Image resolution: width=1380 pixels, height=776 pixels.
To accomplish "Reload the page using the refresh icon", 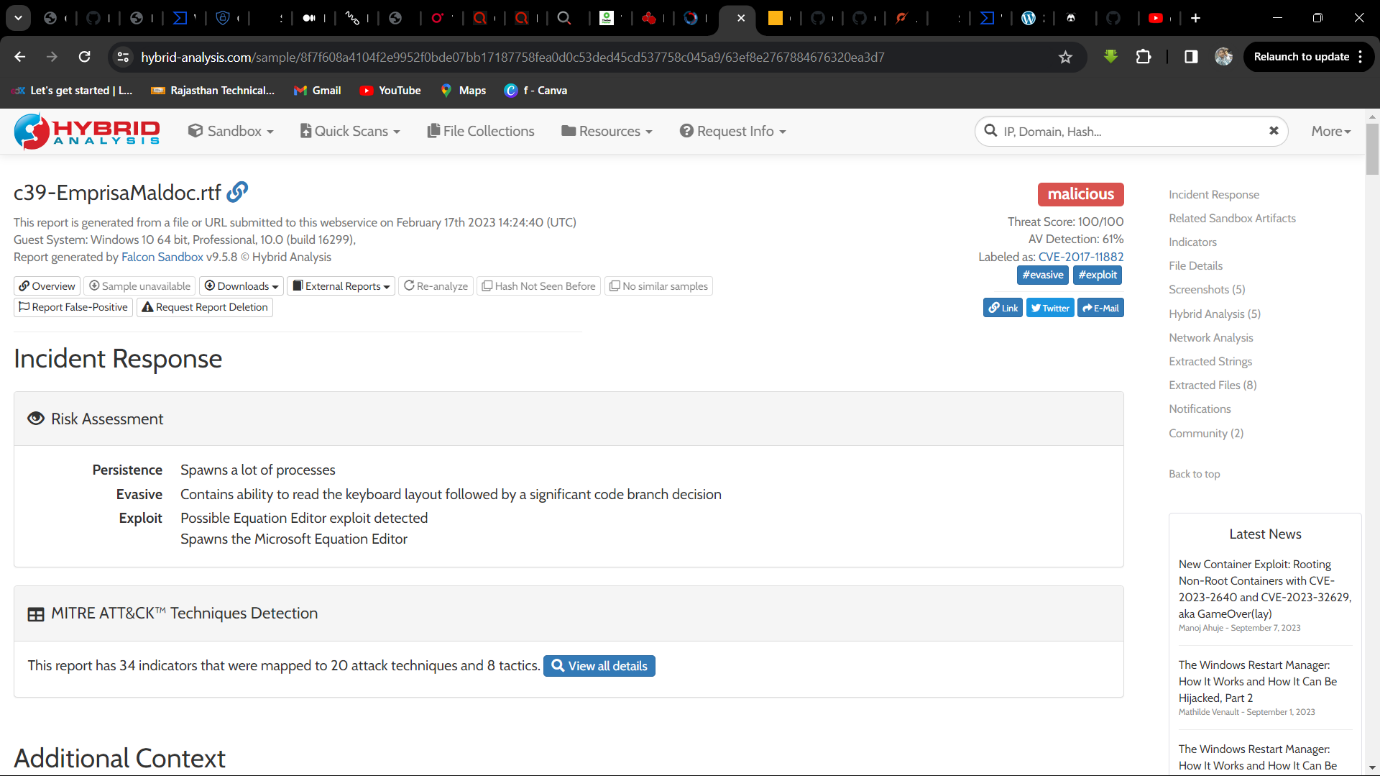I will (x=84, y=57).
